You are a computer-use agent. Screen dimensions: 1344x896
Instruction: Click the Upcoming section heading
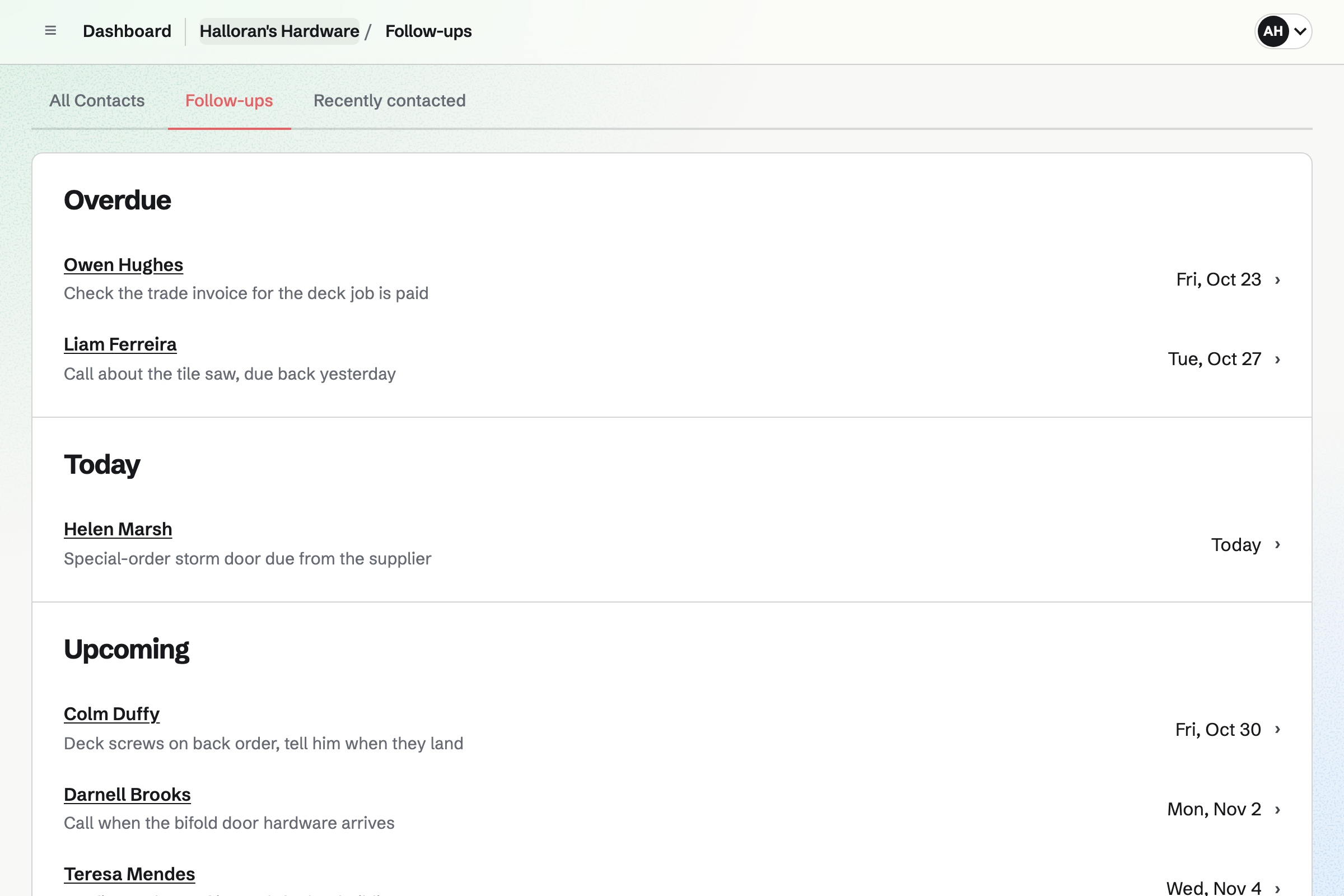pyautogui.click(x=127, y=649)
